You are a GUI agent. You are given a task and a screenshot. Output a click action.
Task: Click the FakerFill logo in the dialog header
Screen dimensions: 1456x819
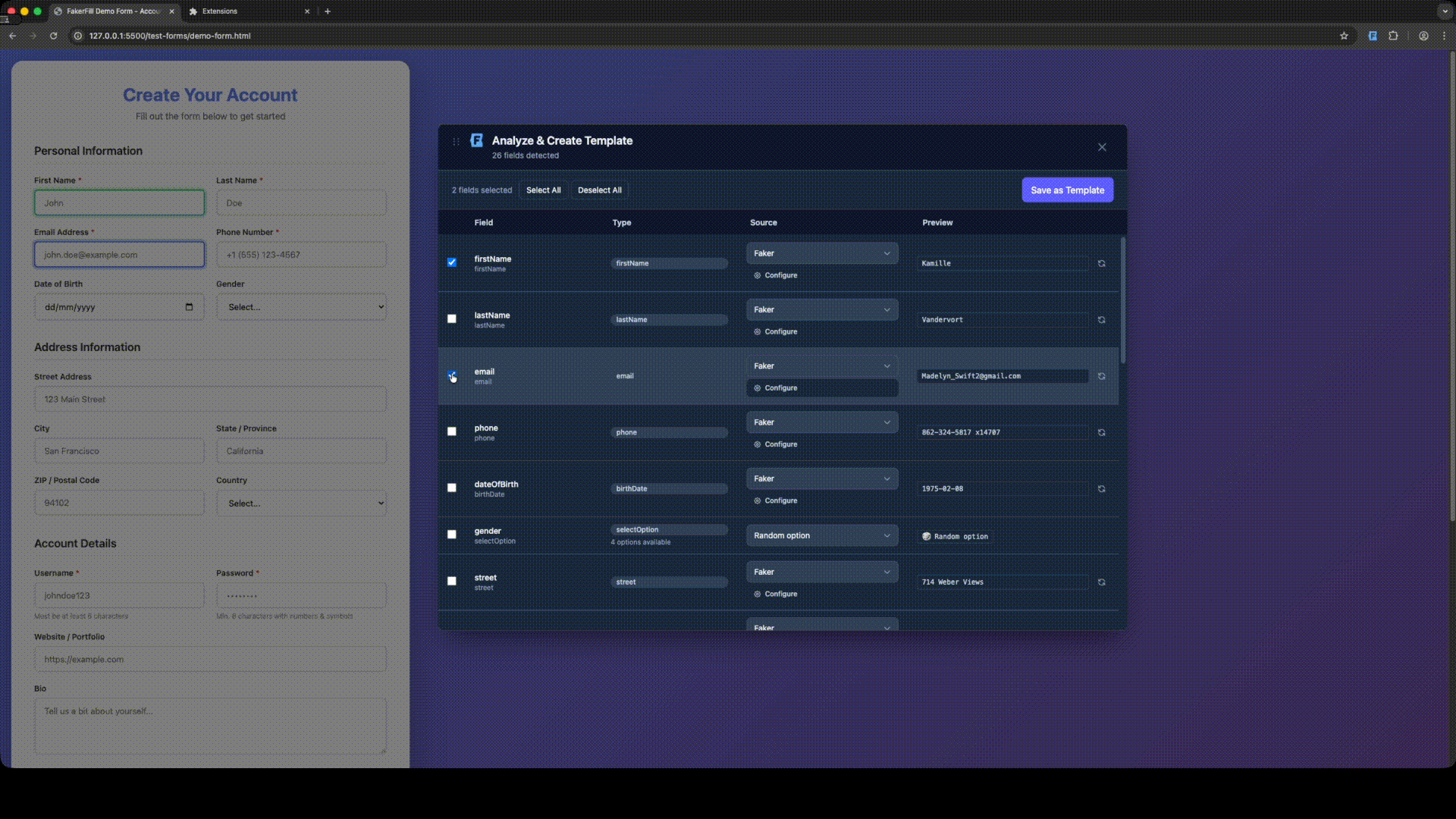477,141
